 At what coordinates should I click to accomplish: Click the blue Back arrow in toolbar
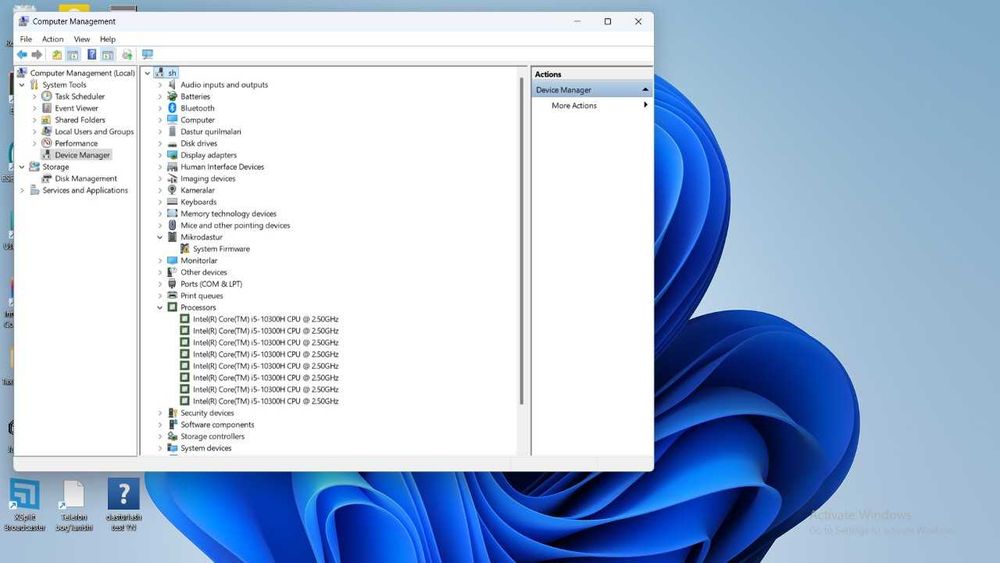22,55
